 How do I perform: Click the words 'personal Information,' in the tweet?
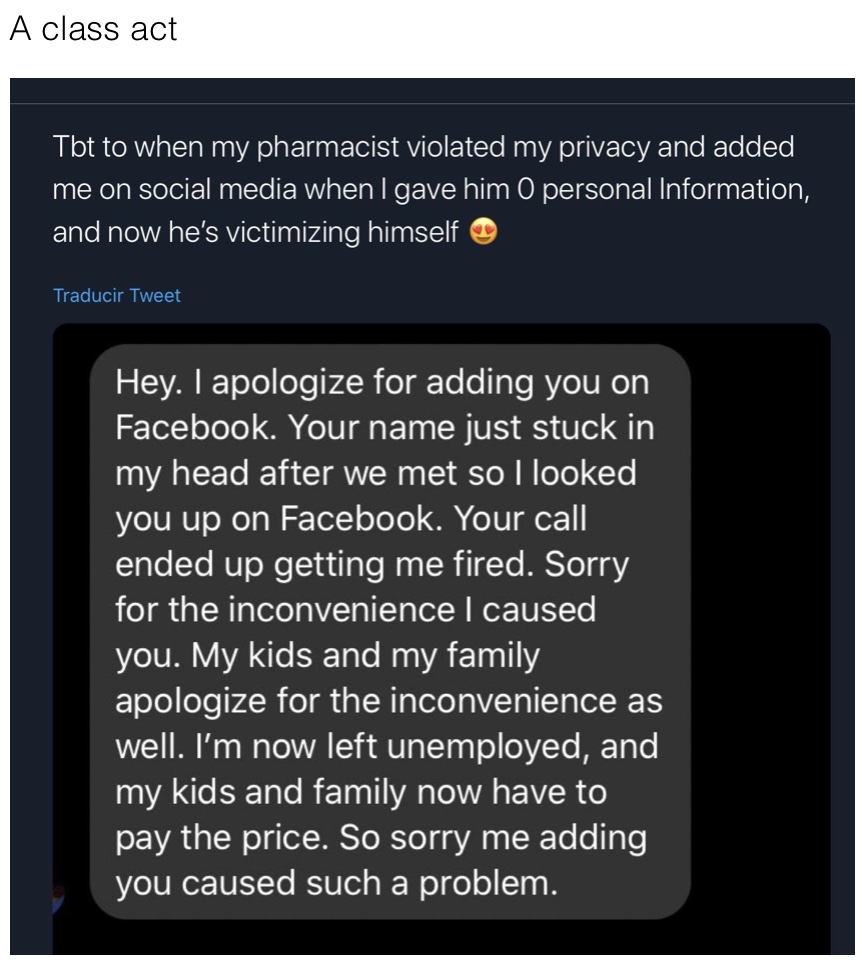(x=676, y=190)
